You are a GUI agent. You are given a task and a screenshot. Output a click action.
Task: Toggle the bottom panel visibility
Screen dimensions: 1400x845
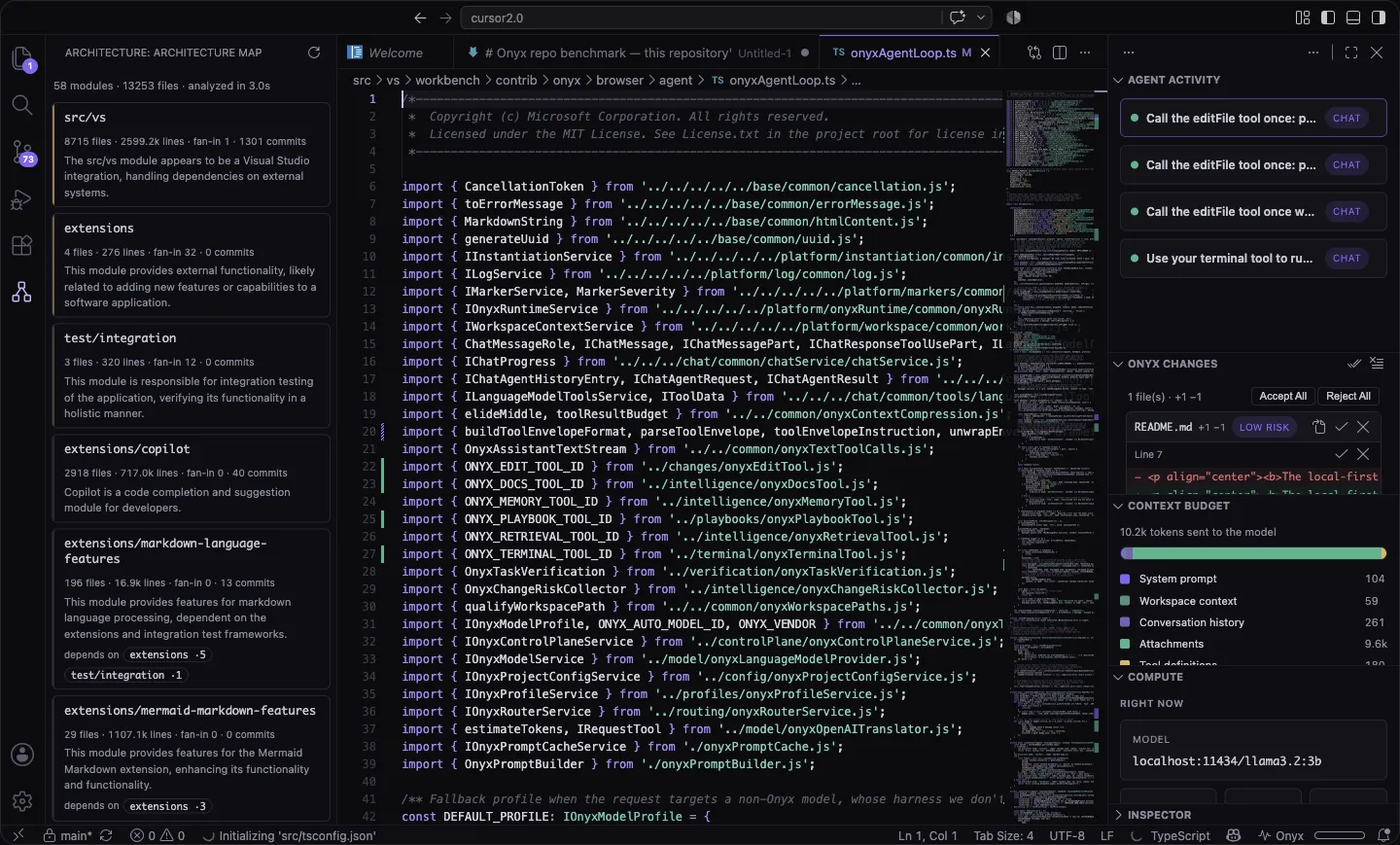click(1353, 18)
